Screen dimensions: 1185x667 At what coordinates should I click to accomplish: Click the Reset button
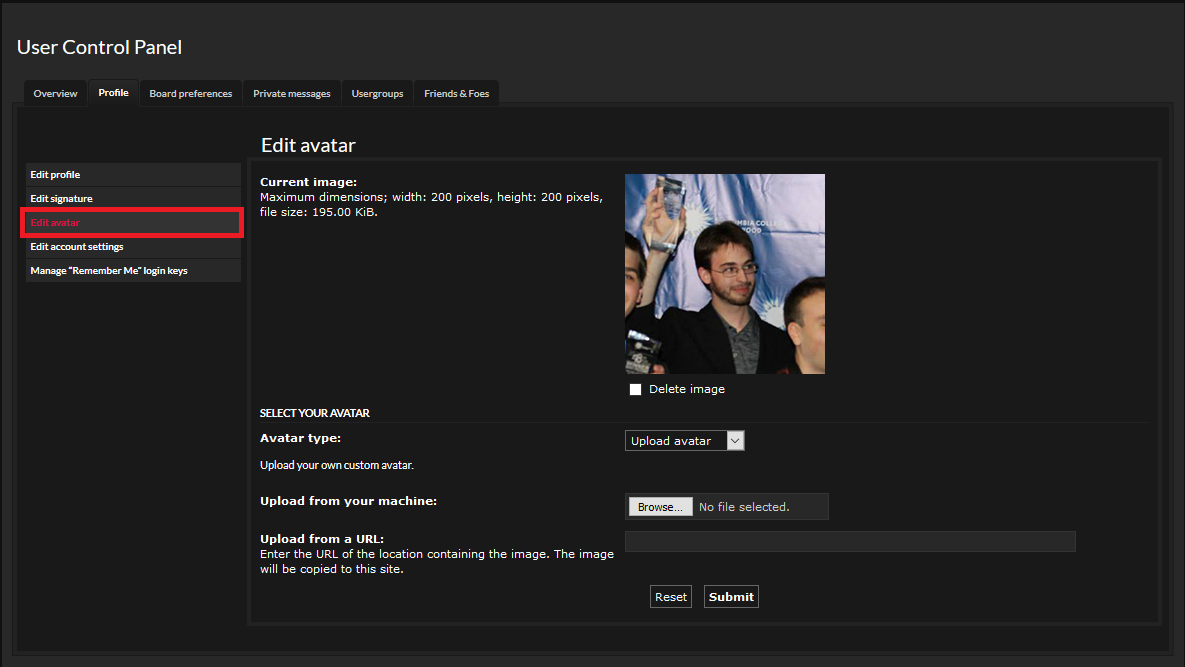[670, 597]
